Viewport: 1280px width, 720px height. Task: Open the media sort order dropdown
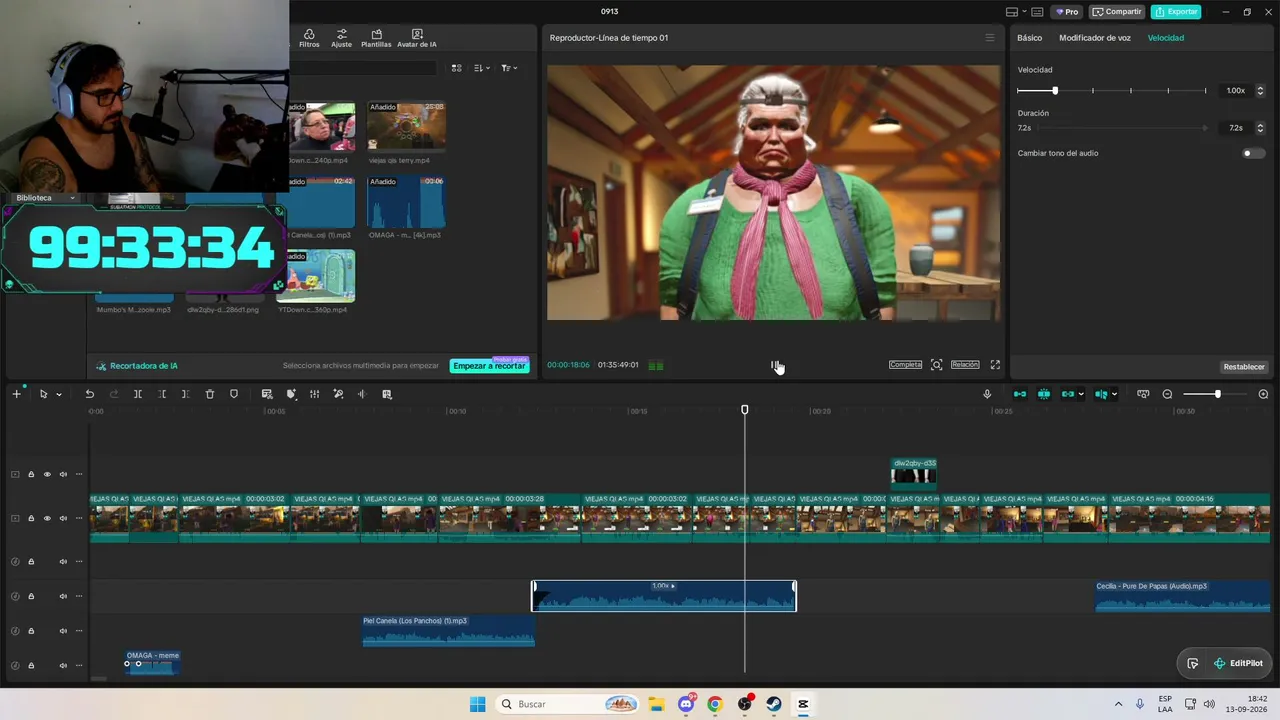click(482, 68)
